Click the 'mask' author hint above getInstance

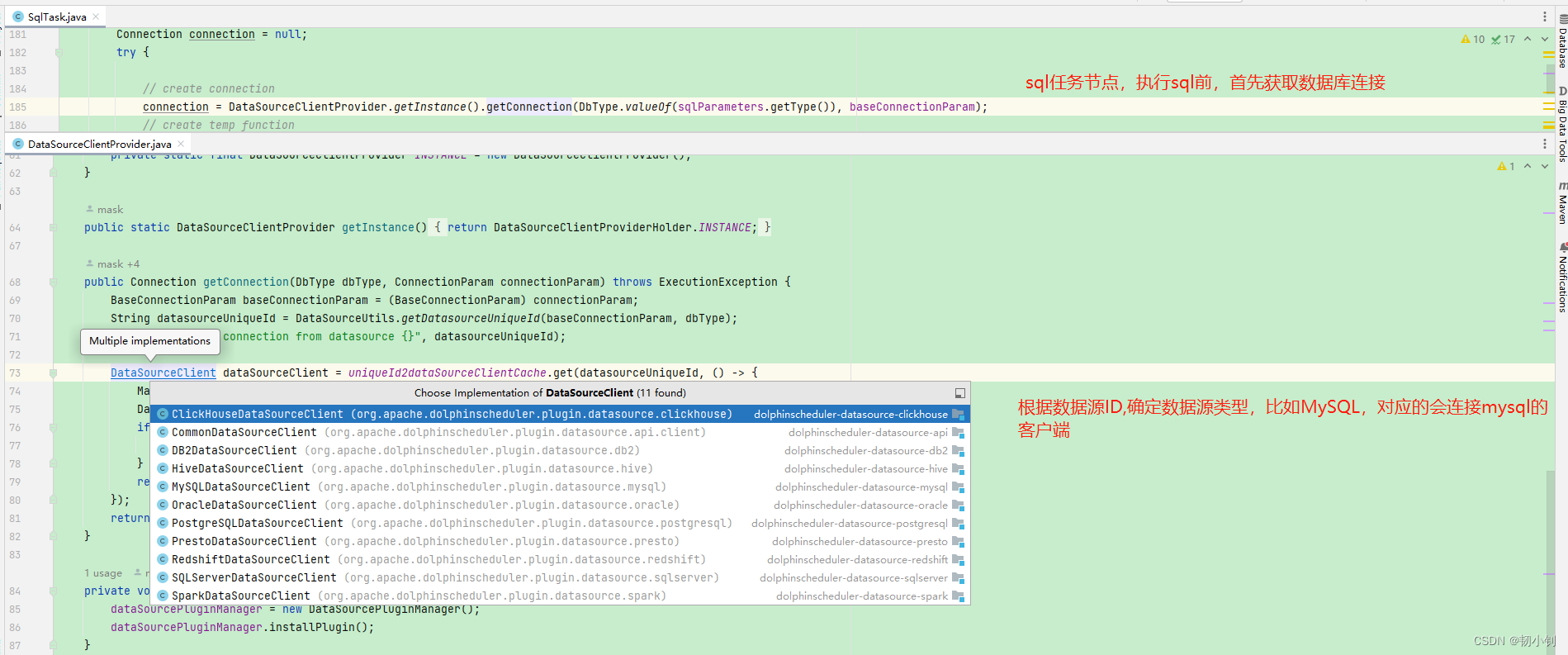coord(104,209)
